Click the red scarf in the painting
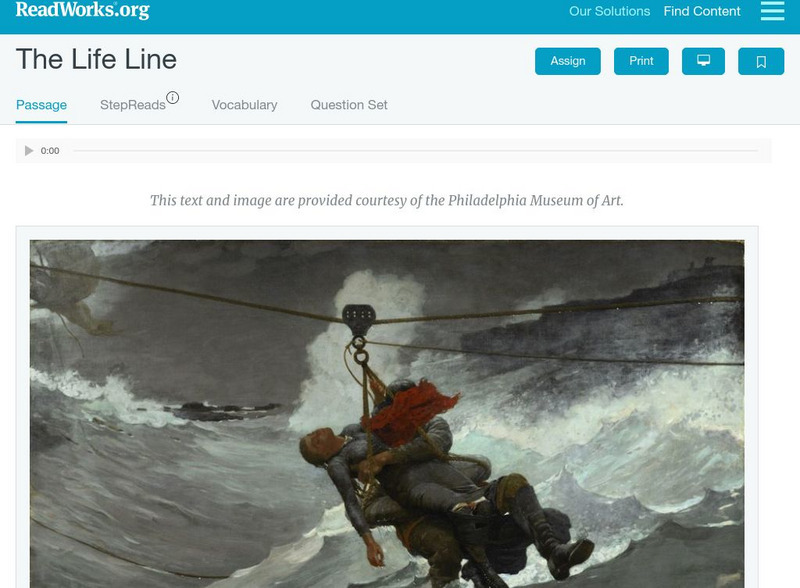The height and width of the screenshot is (588, 800). 411,409
